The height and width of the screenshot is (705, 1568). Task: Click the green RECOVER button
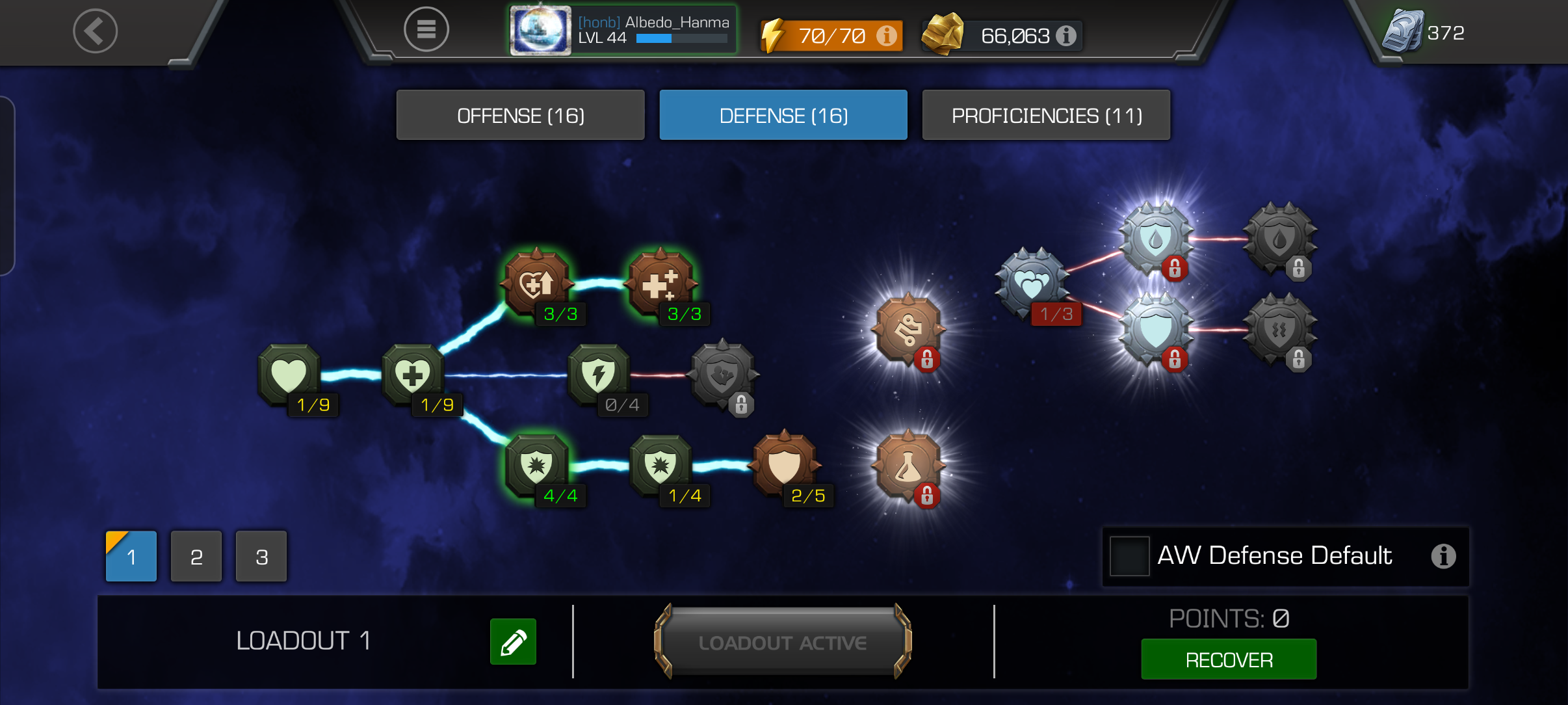pyautogui.click(x=1229, y=659)
